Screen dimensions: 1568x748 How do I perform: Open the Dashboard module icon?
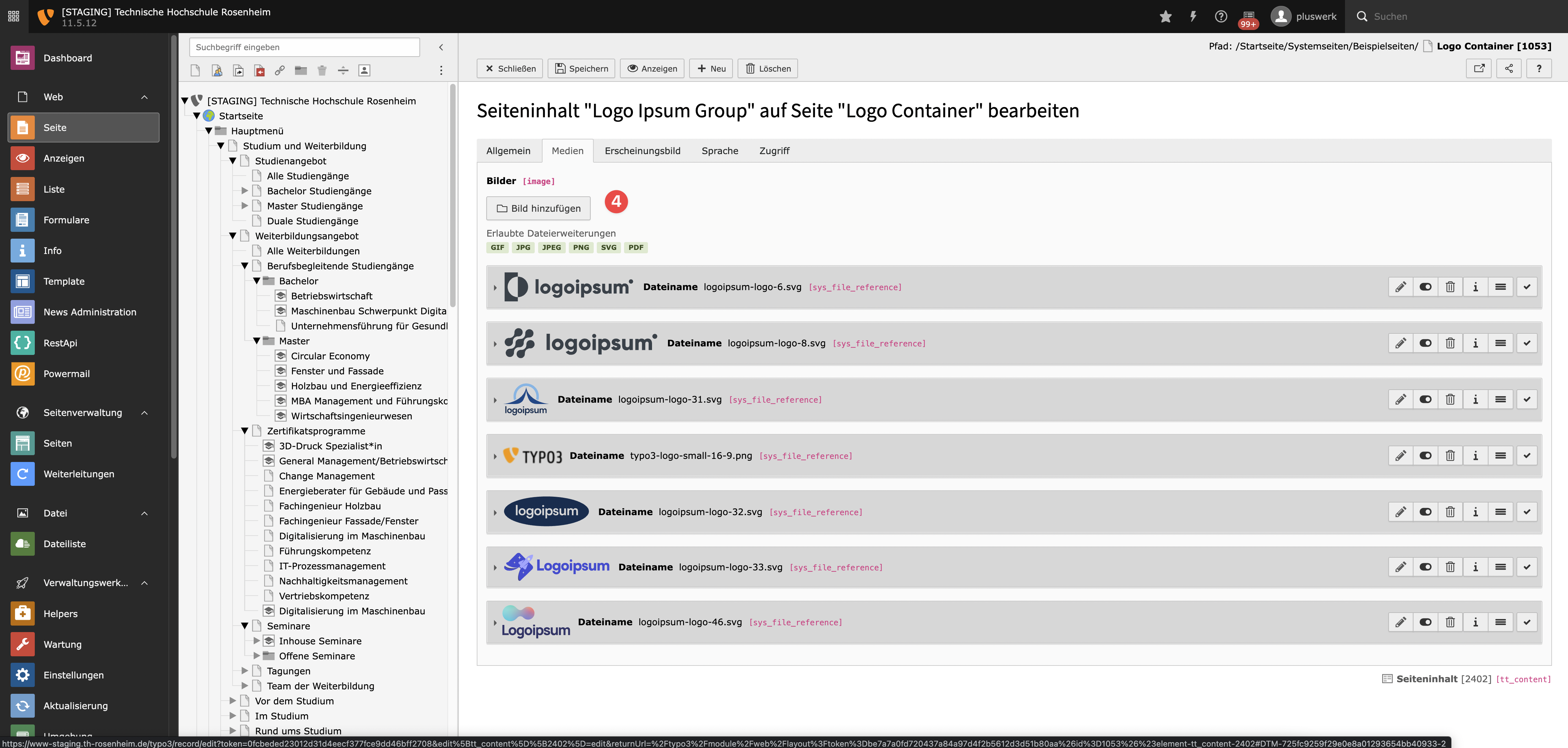click(x=23, y=58)
